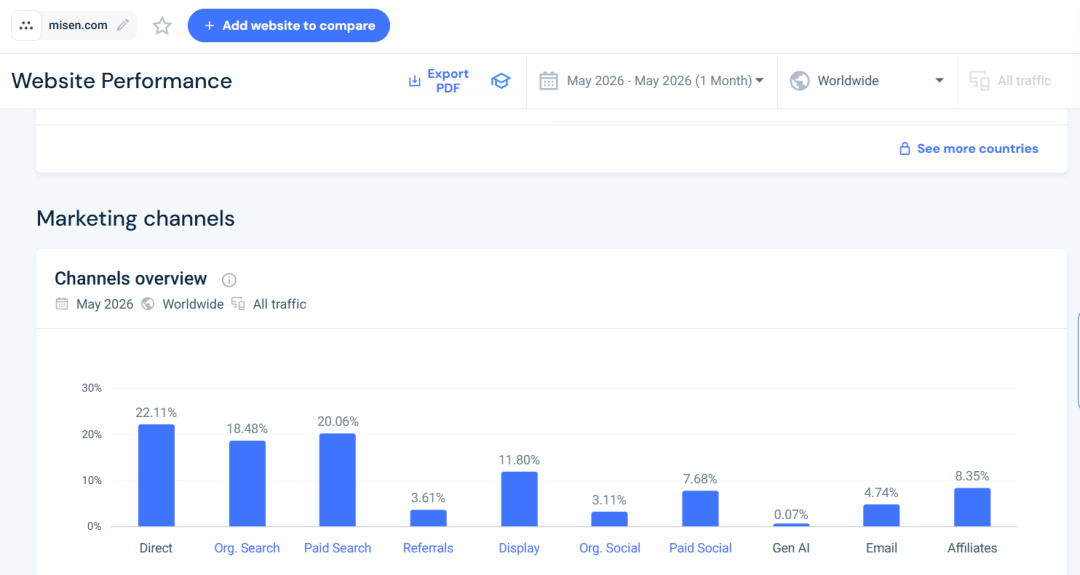Open the Worldwide country dropdown
This screenshot has height=575, width=1080.
(x=867, y=81)
